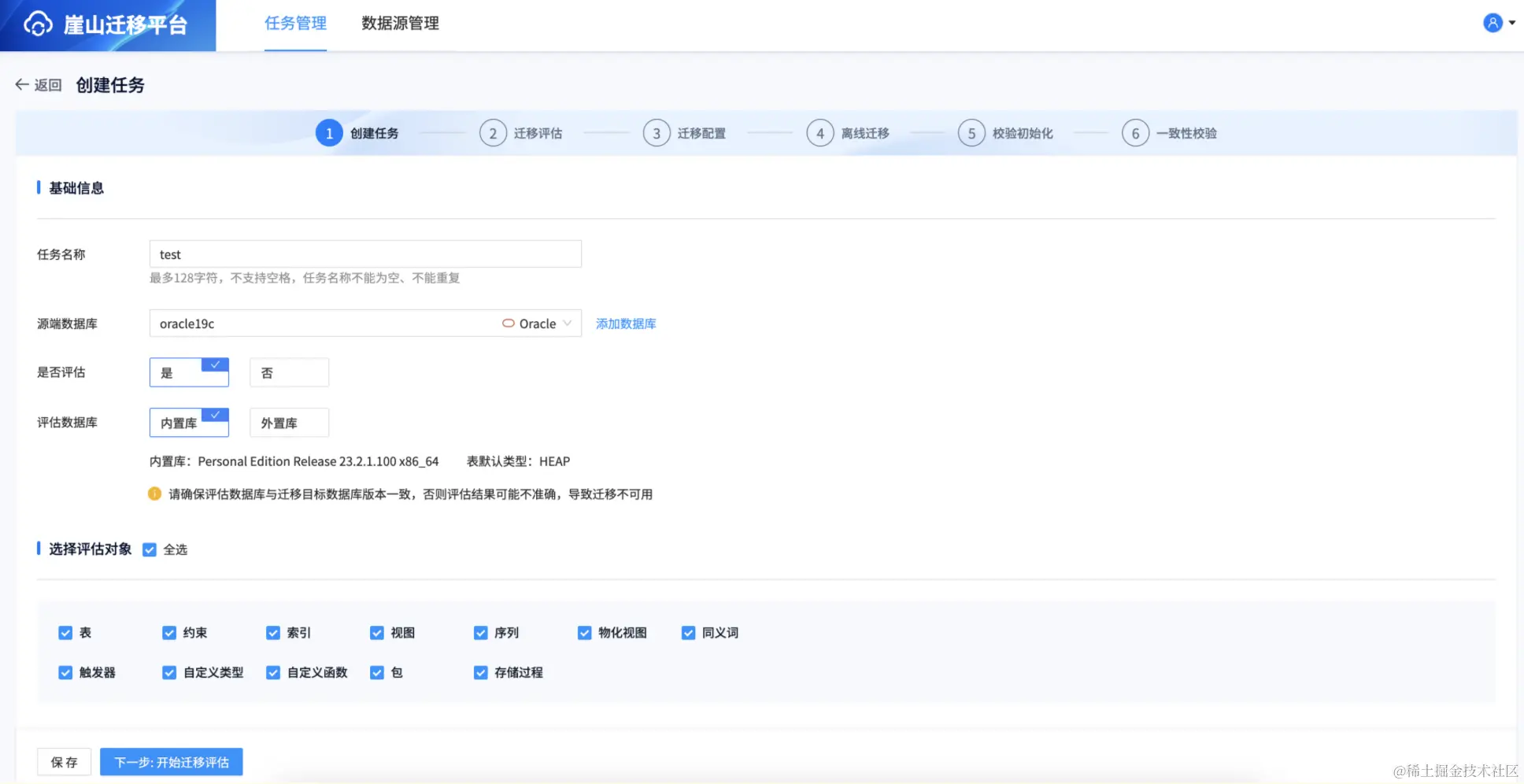Screen dimensions: 1524x784
Task: Click the 添加数据库 link
Action: pos(626,324)
